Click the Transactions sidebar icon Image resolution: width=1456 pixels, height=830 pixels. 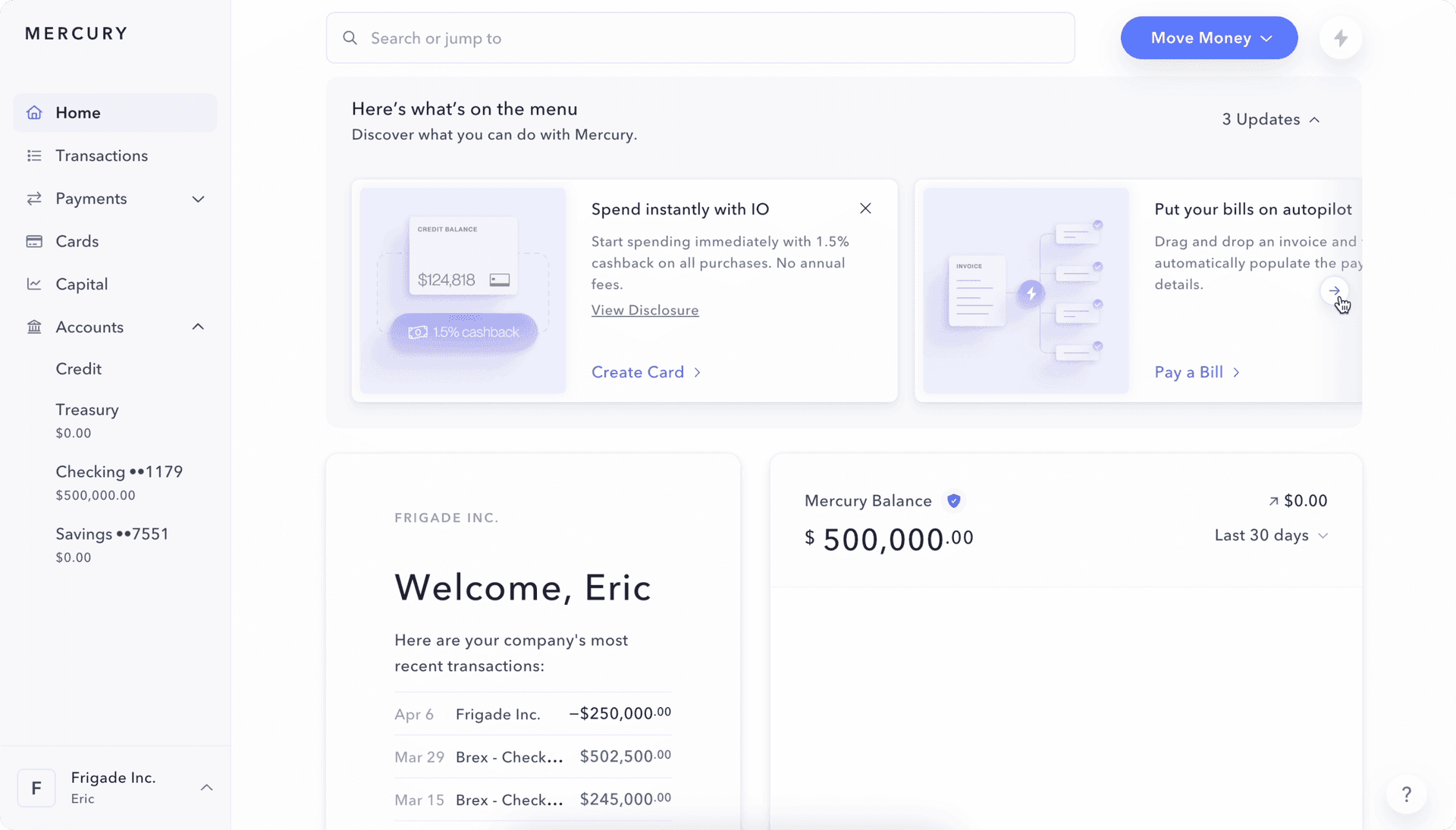(35, 155)
